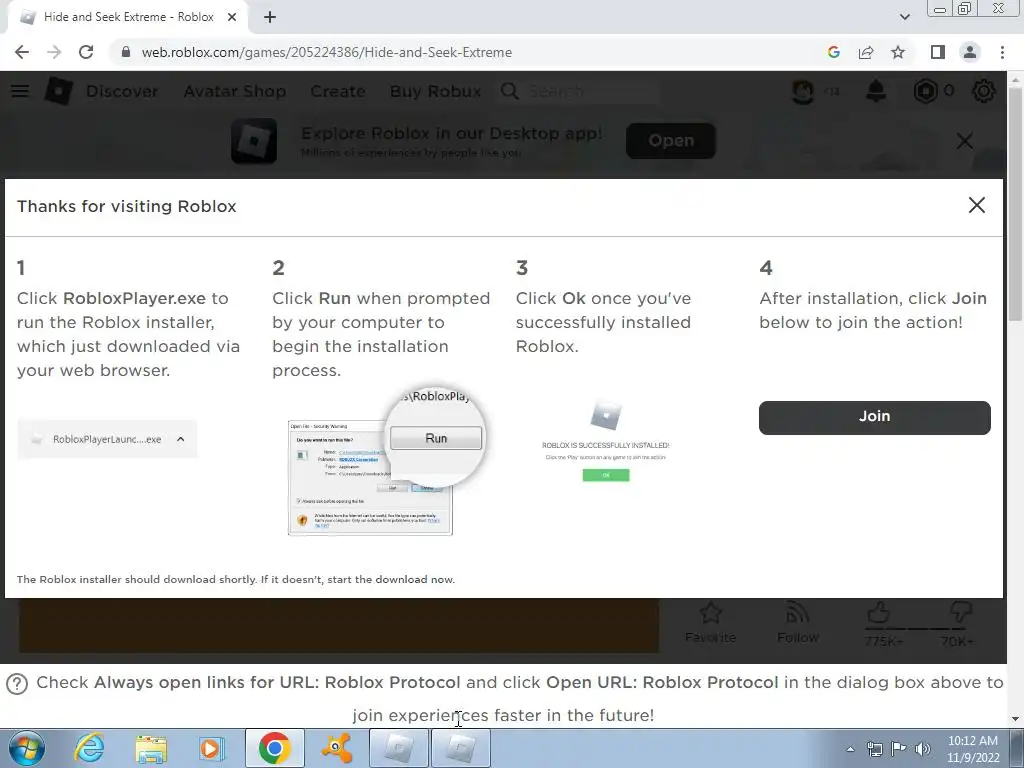Select the Hide and Seek Extreme tab
The width and height of the screenshot is (1024, 768).
click(128, 17)
